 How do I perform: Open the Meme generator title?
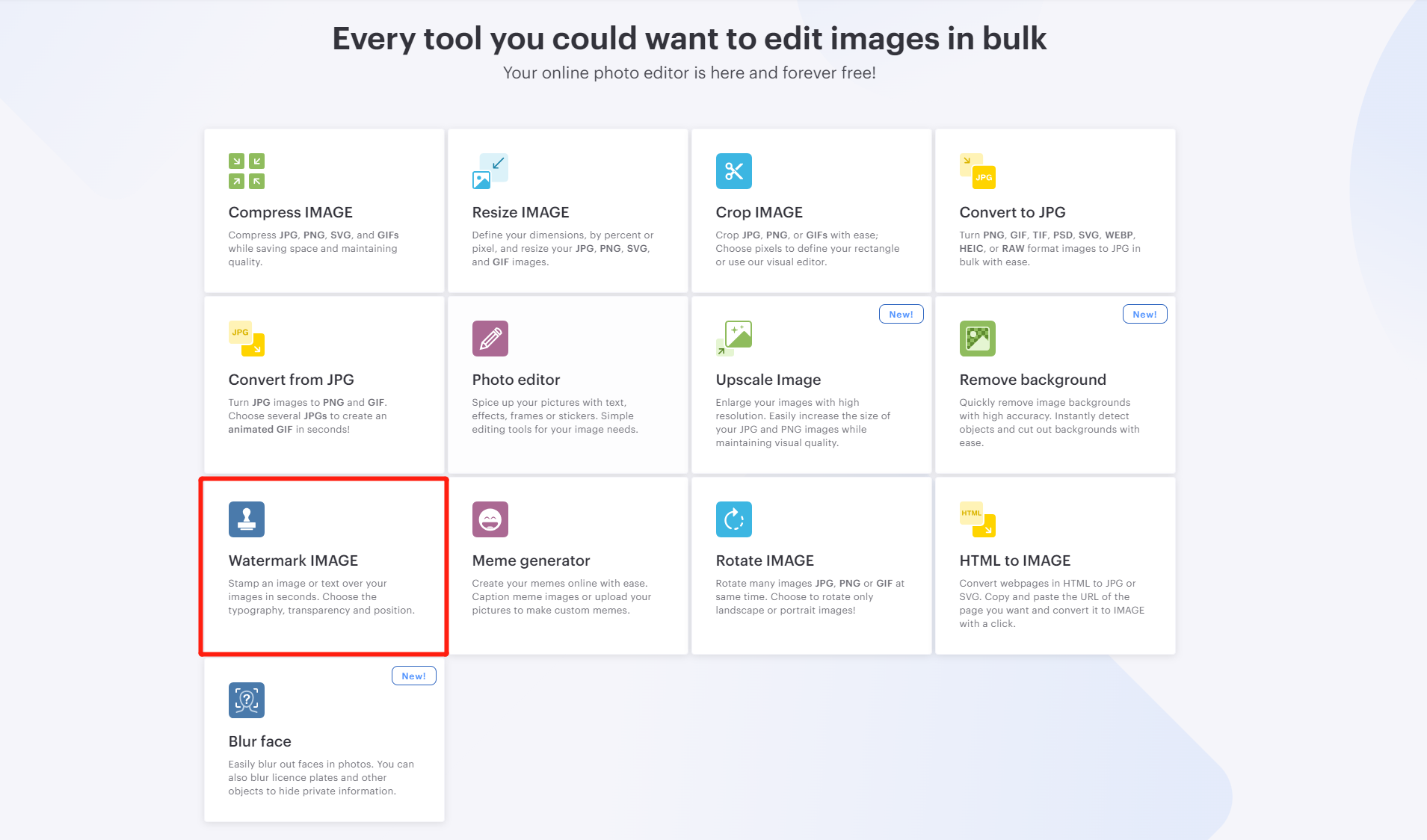(x=531, y=560)
